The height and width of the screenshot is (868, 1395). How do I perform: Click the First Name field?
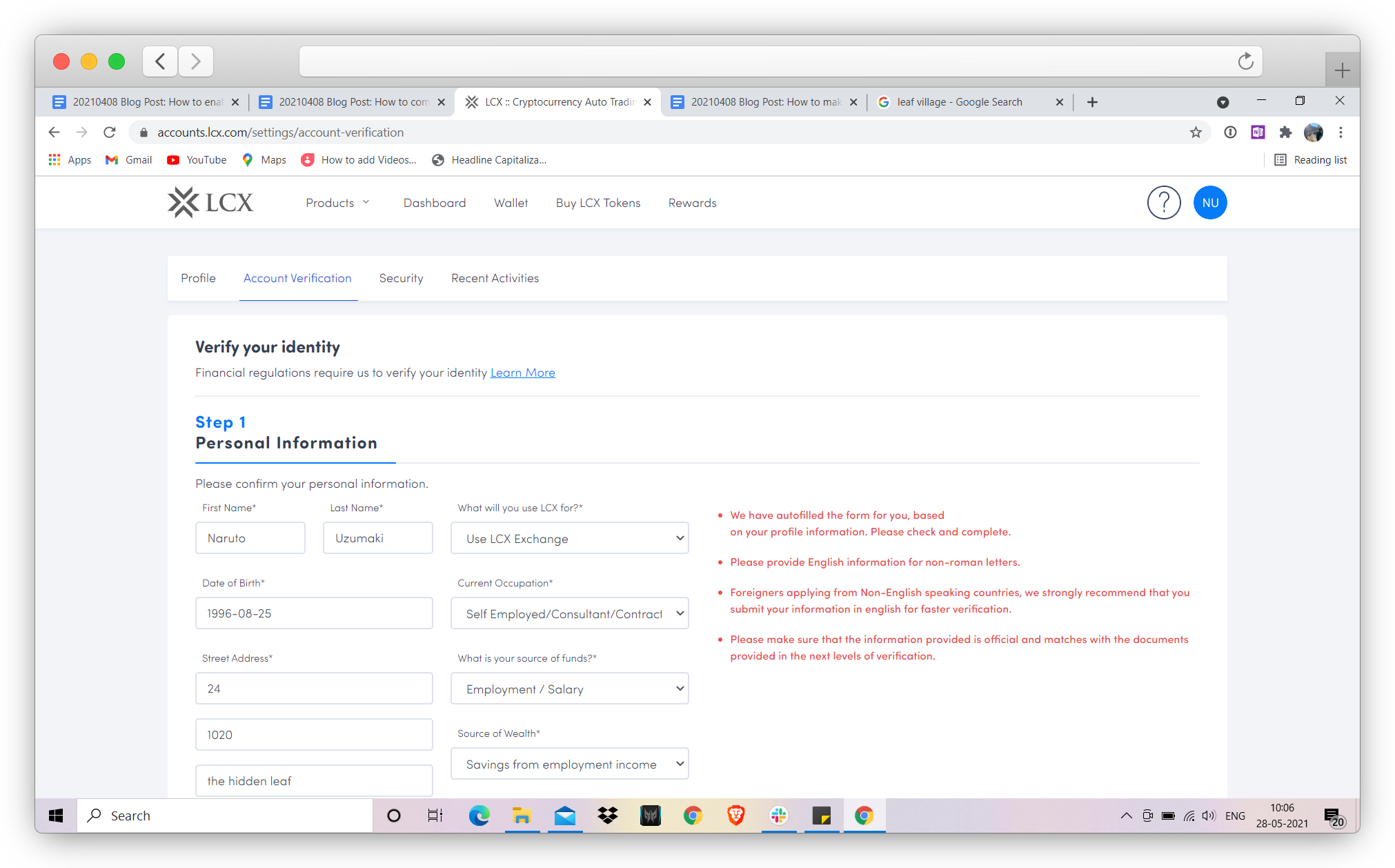click(250, 538)
